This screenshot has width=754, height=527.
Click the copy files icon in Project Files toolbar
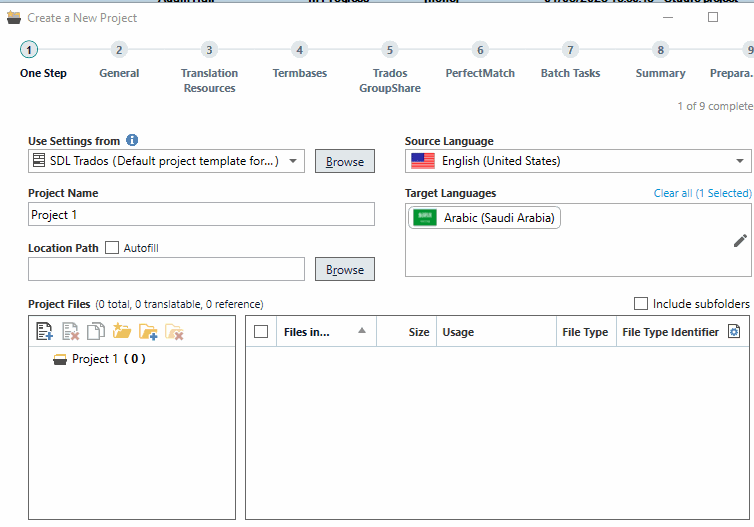tap(96, 331)
